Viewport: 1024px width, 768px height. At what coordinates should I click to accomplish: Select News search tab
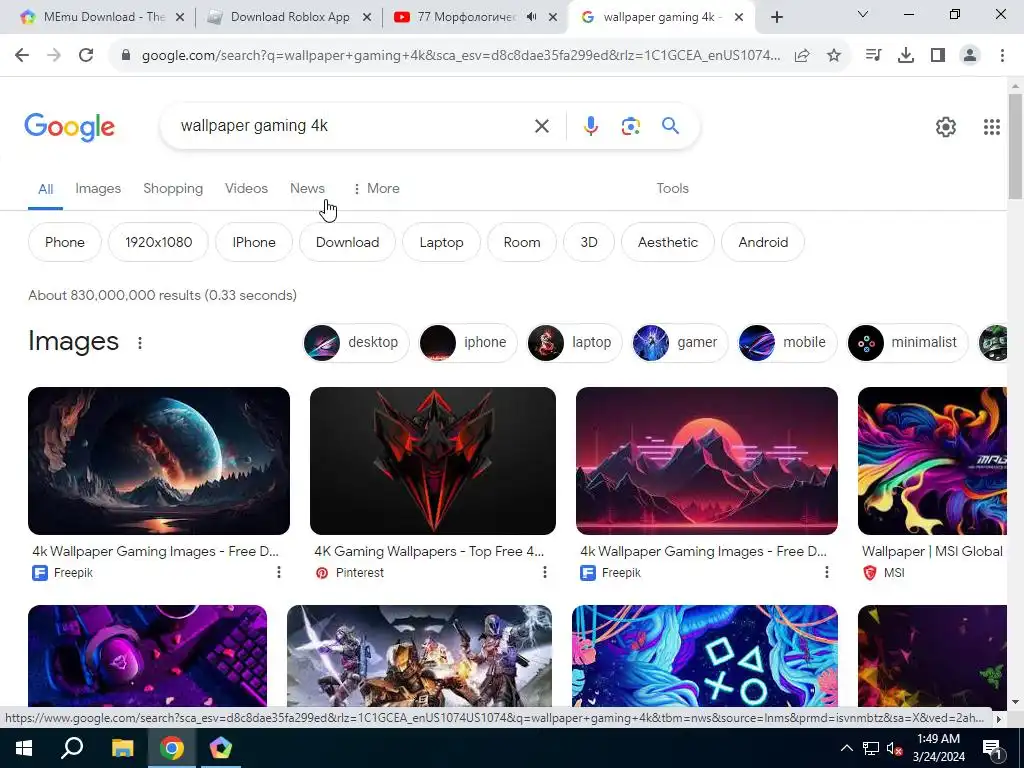coord(307,189)
